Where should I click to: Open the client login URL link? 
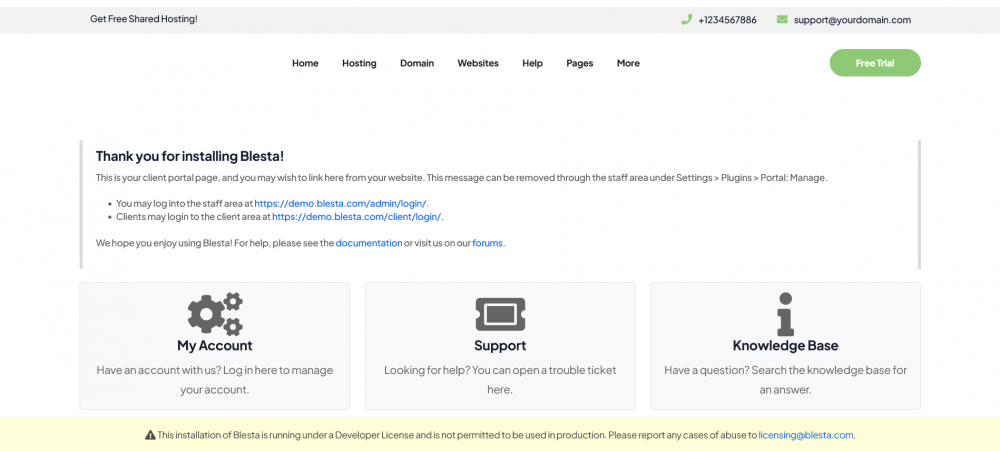point(357,217)
